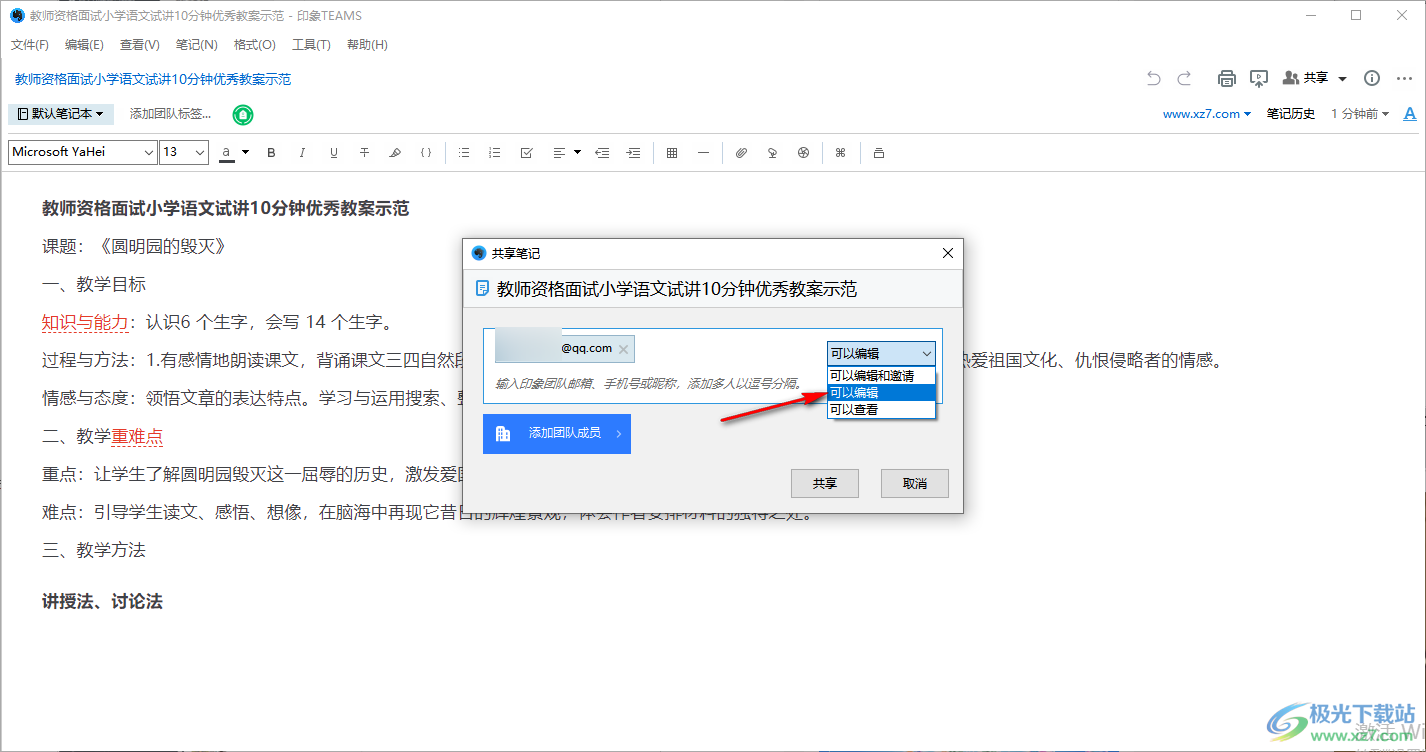Viewport: 1426px width, 752px height.
Task: Toggle the blue underlined A formatting bar icon
Action: pos(1410,114)
